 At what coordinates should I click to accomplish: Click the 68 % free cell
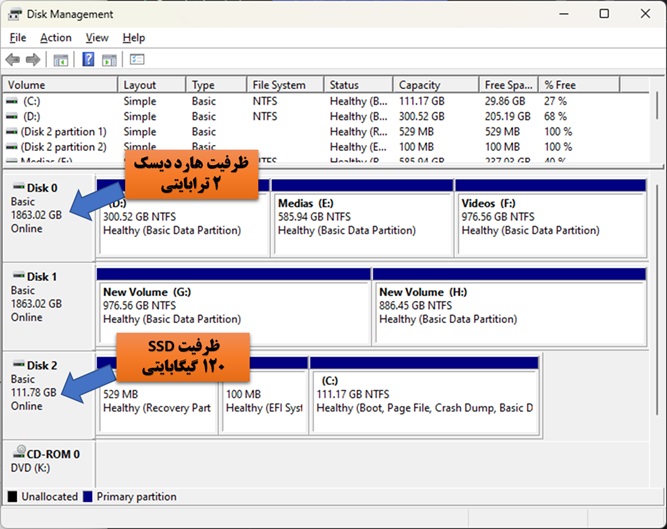pos(556,116)
